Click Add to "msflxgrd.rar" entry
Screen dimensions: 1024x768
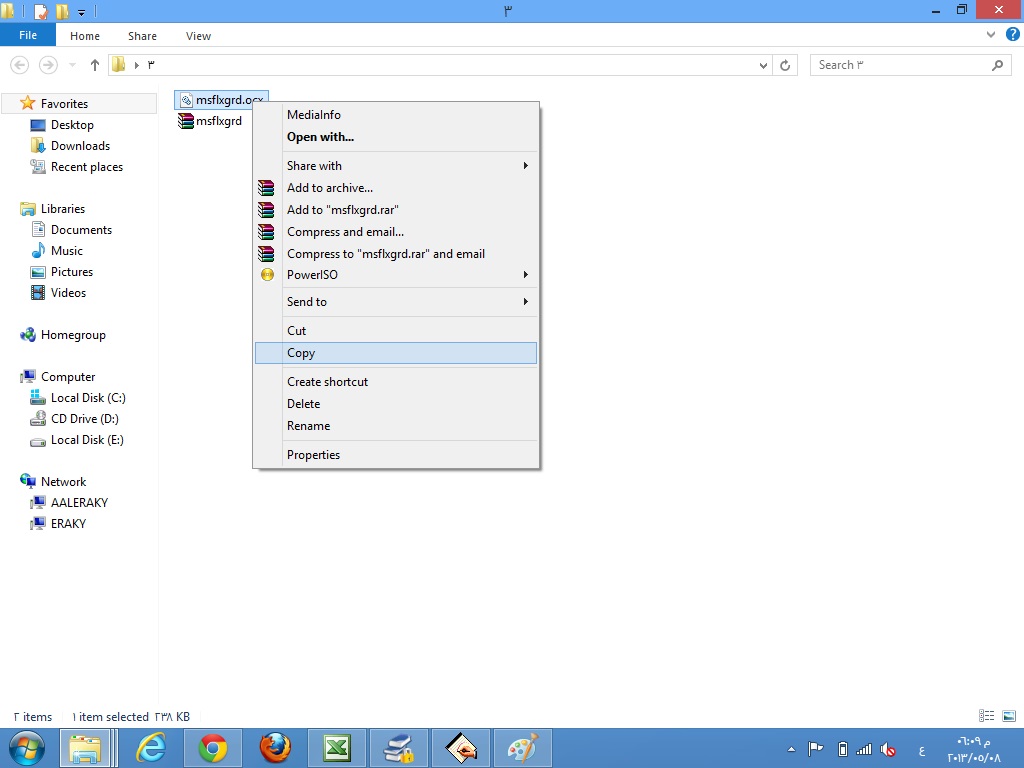point(396,210)
